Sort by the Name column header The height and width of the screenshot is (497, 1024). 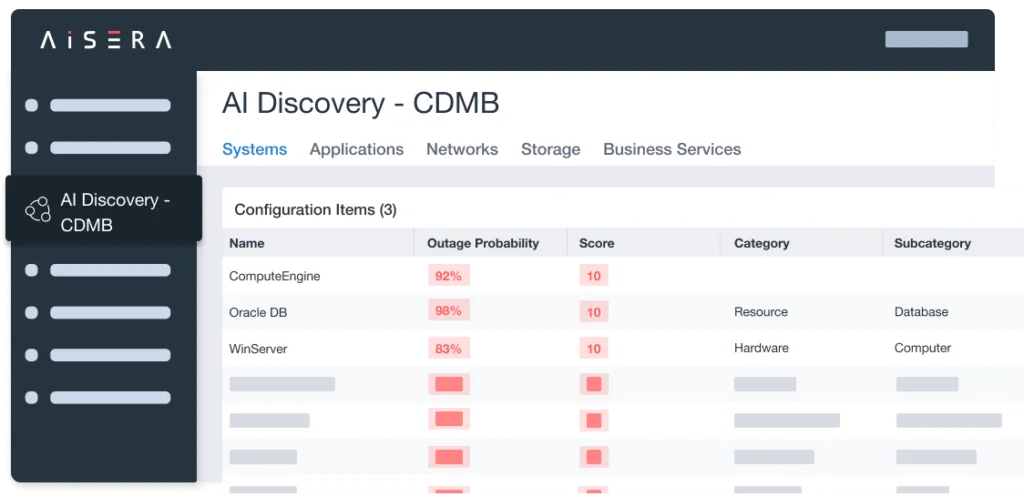247,243
